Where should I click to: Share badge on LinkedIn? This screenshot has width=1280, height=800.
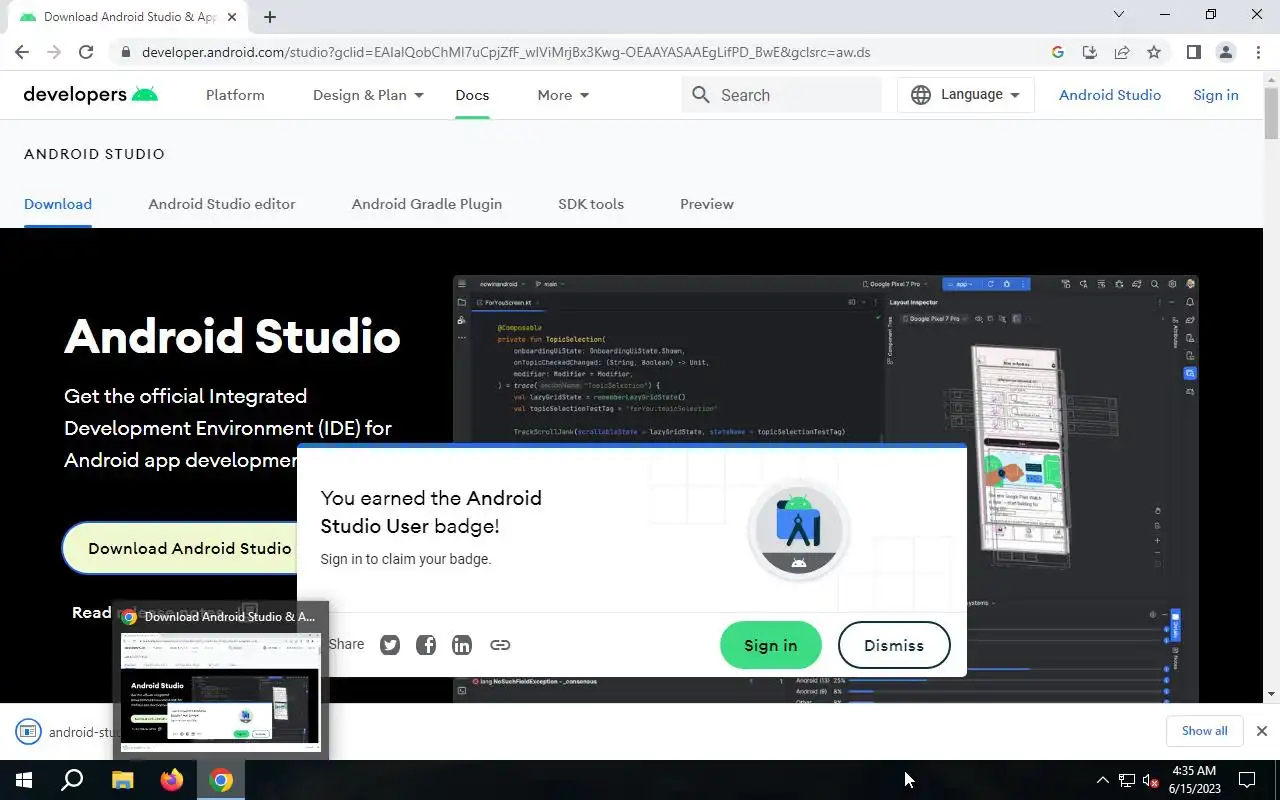(x=462, y=645)
